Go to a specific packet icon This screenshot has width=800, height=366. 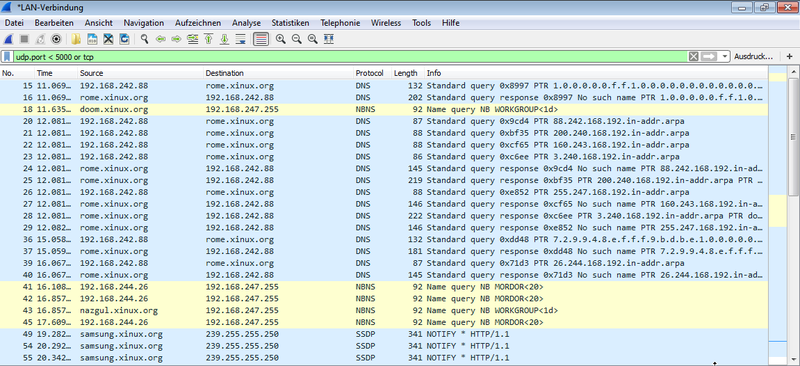pyautogui.click(x=192, y=39)
